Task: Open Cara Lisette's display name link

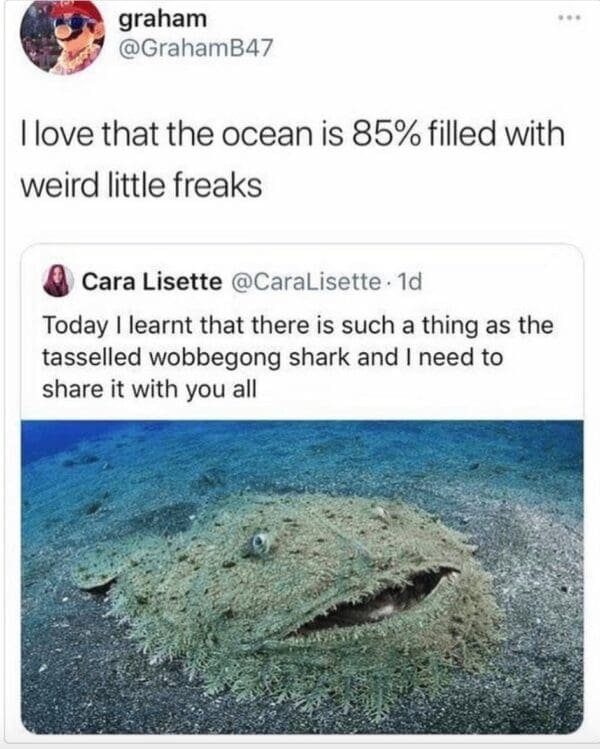Action: coord(152,282)
